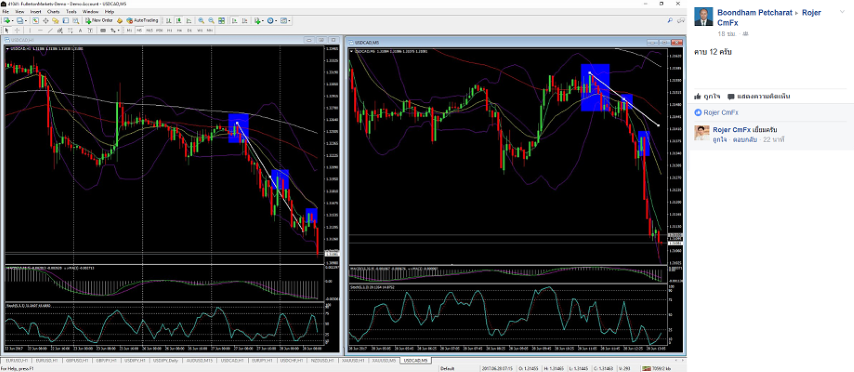Select the trendline drawing tool
This screenshot has height=372, width=854.
(50, 31)
